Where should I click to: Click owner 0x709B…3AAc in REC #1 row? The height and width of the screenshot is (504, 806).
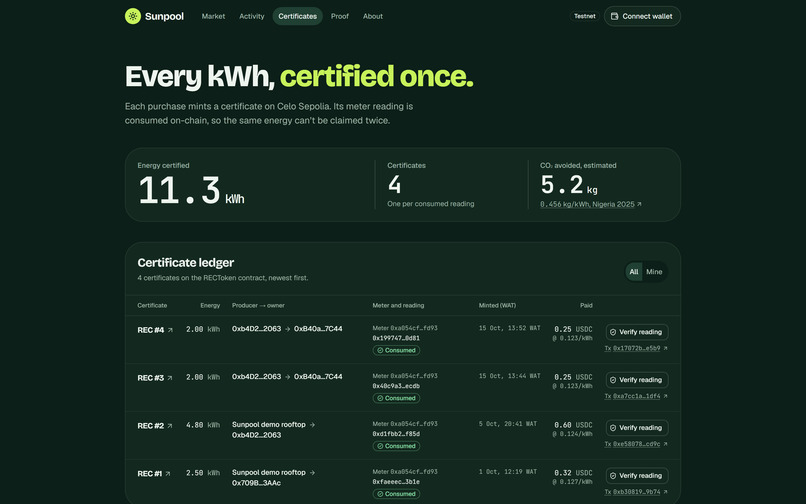pyautogui.click(x=257, y=483)
